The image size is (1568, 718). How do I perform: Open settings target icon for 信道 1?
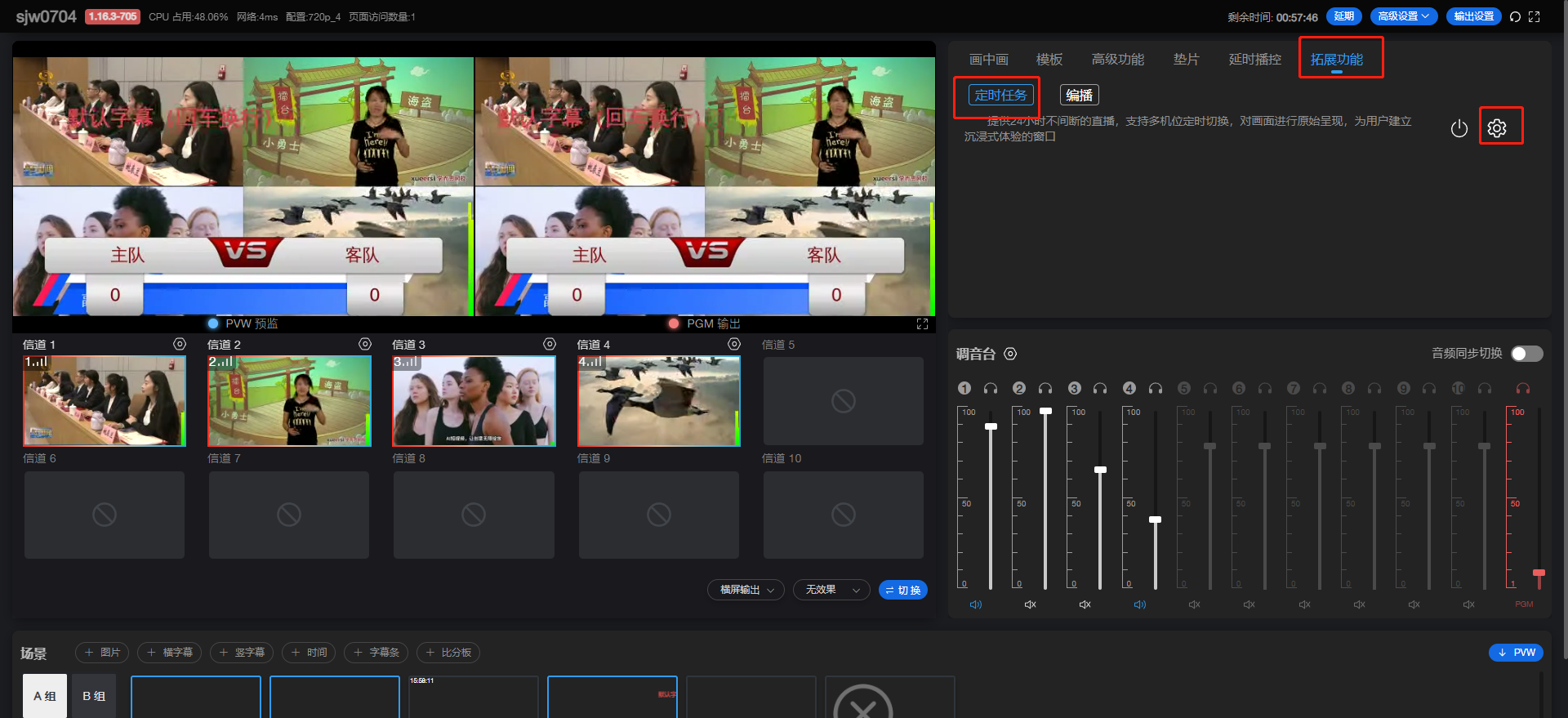pos(180,345)
